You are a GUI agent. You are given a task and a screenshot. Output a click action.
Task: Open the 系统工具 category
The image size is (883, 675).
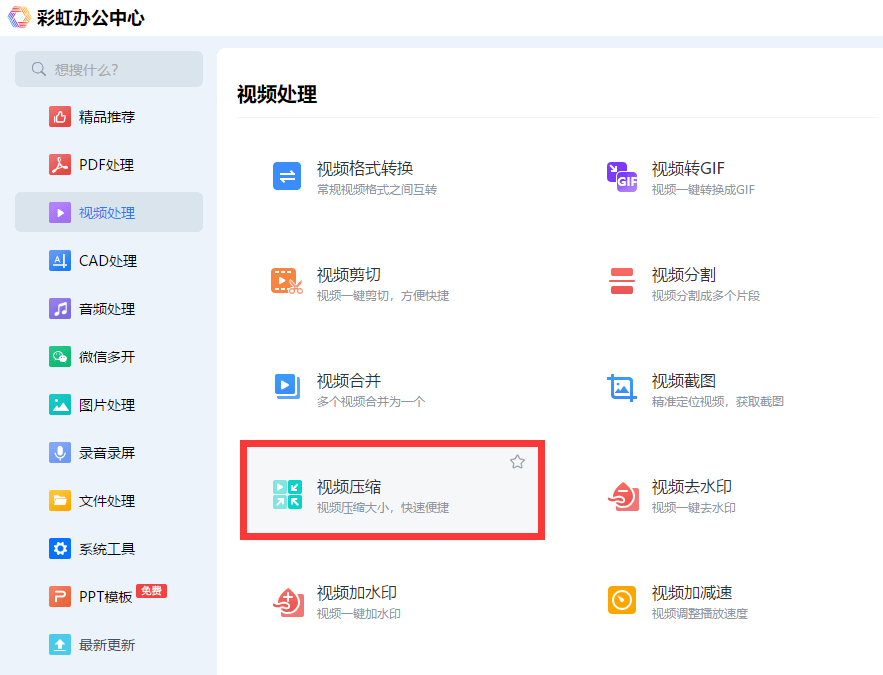[109, 549]
